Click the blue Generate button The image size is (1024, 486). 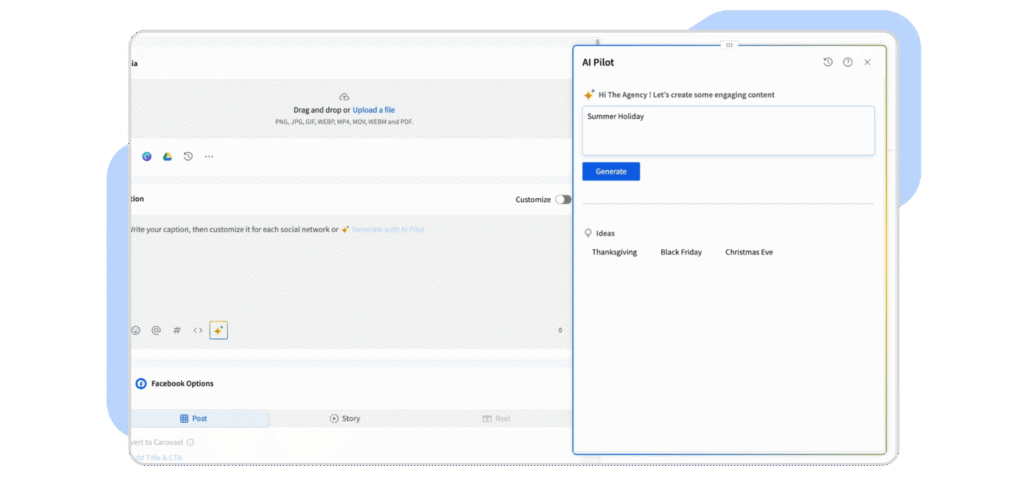(611, 171)
